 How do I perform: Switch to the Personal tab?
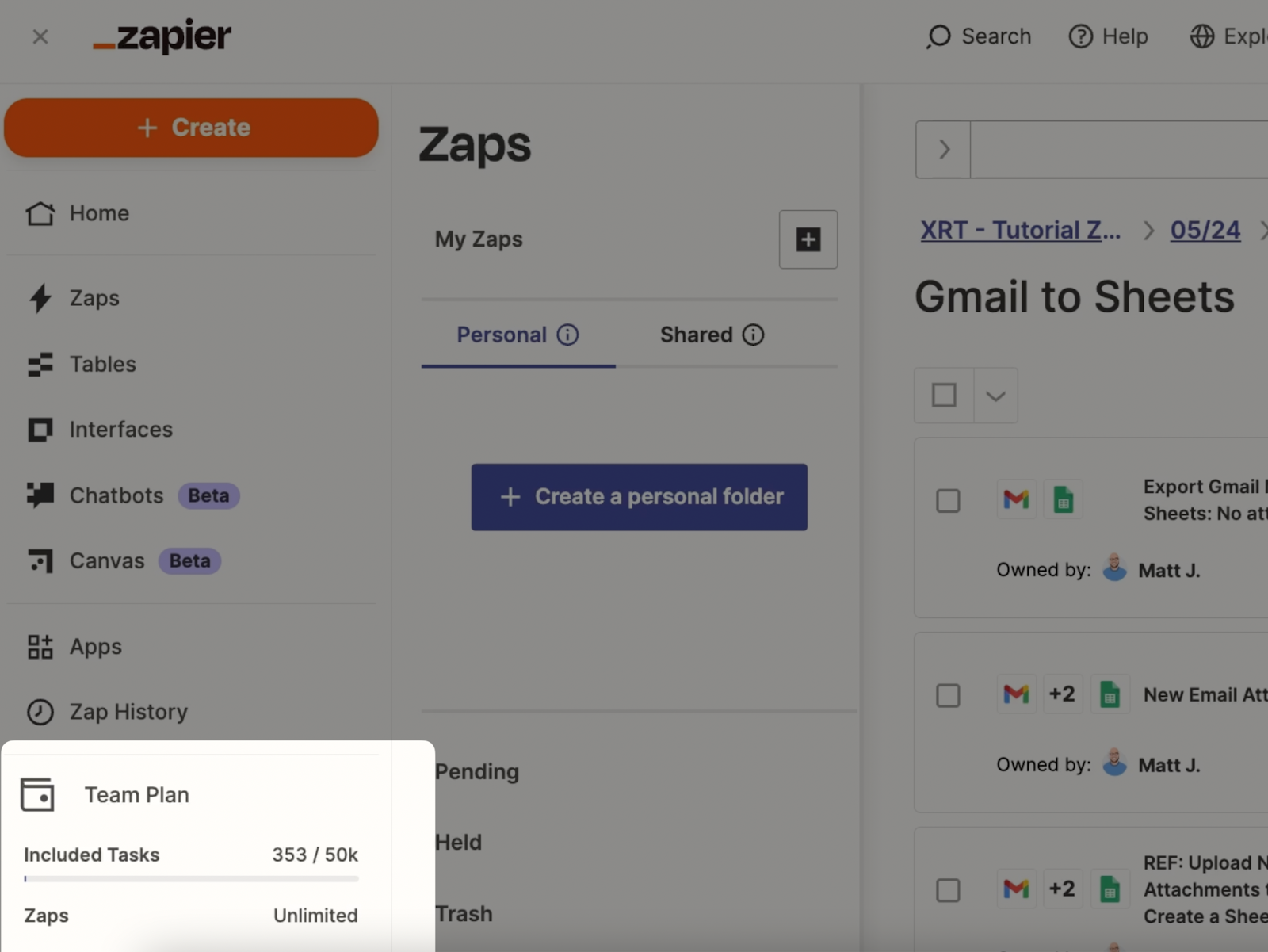[x=518, y=335]
